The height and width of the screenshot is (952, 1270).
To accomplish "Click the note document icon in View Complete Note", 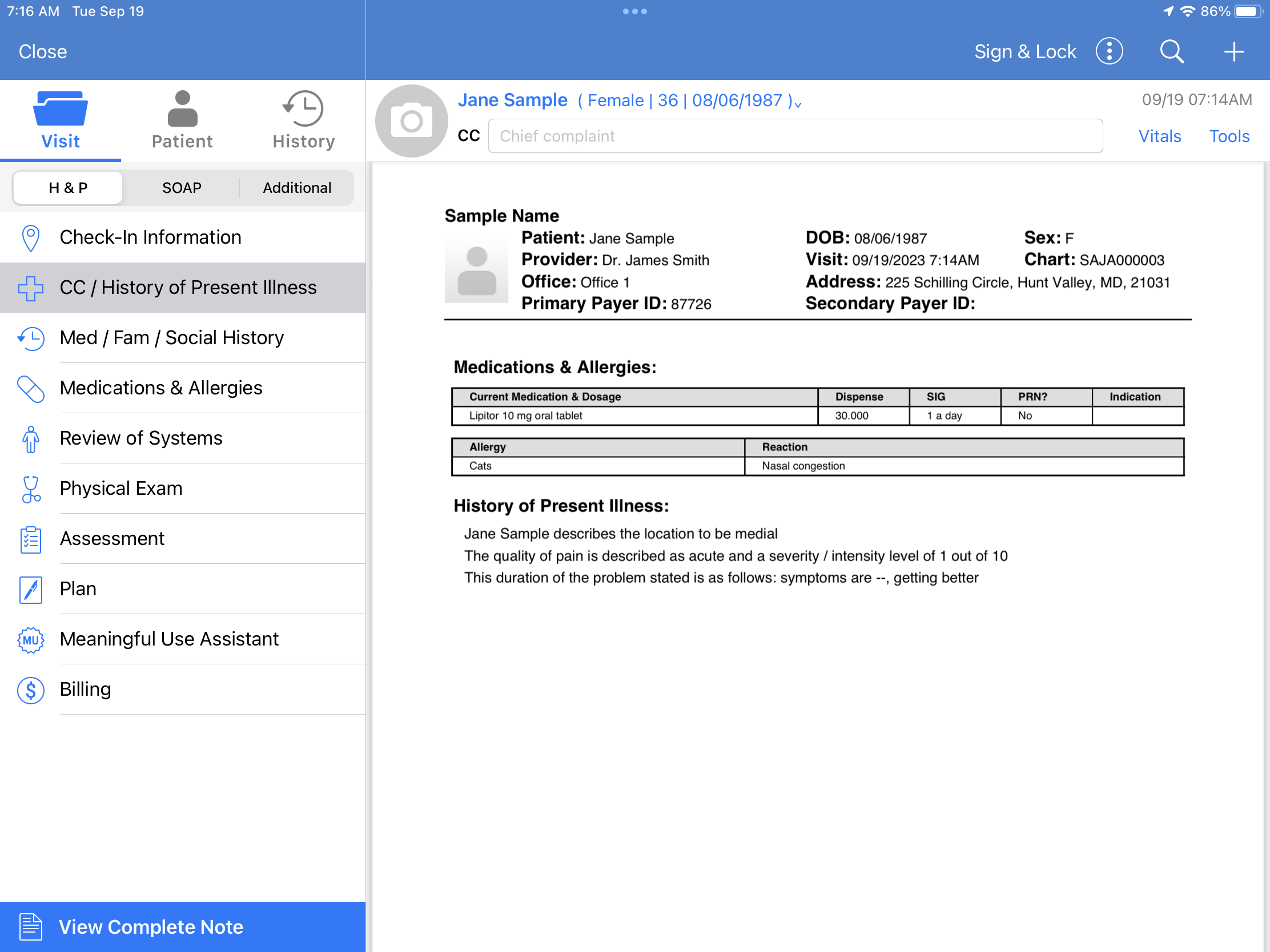I will [x=30, y=926].
